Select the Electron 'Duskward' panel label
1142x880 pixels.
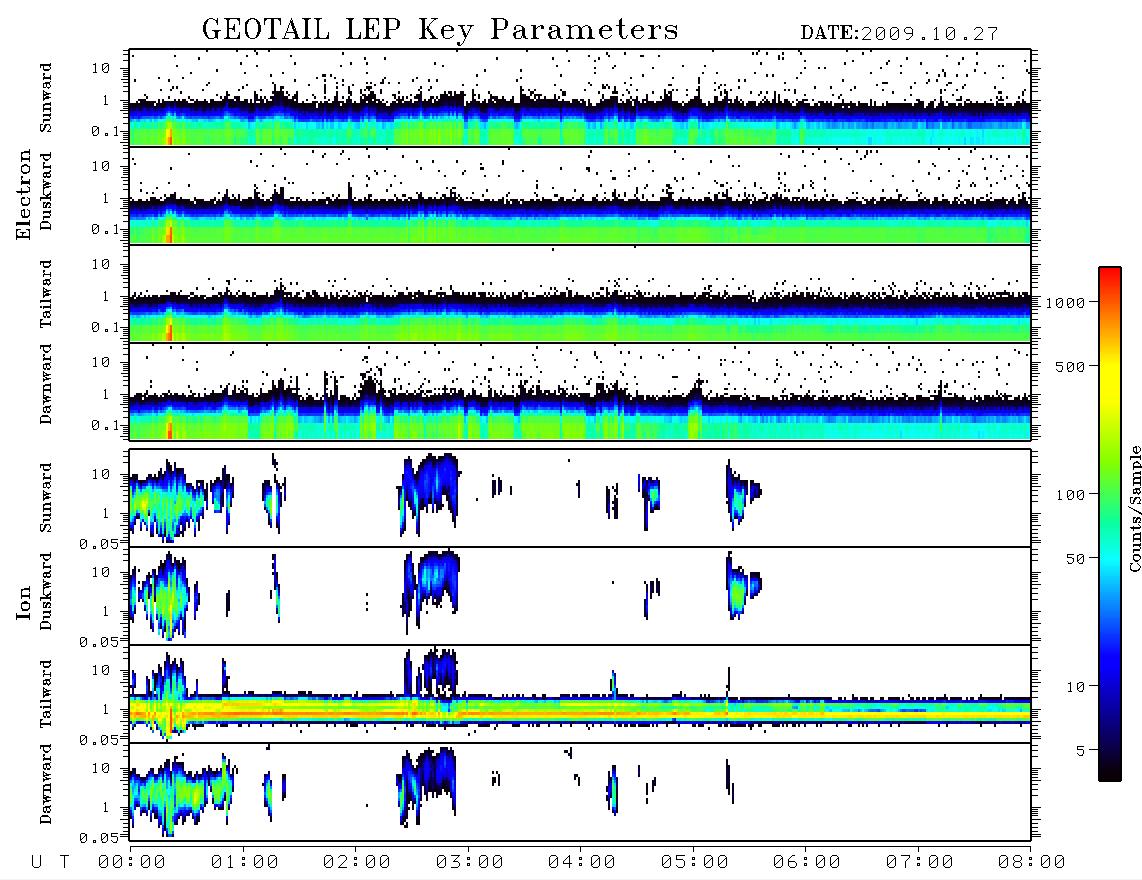tap(46, 192)
